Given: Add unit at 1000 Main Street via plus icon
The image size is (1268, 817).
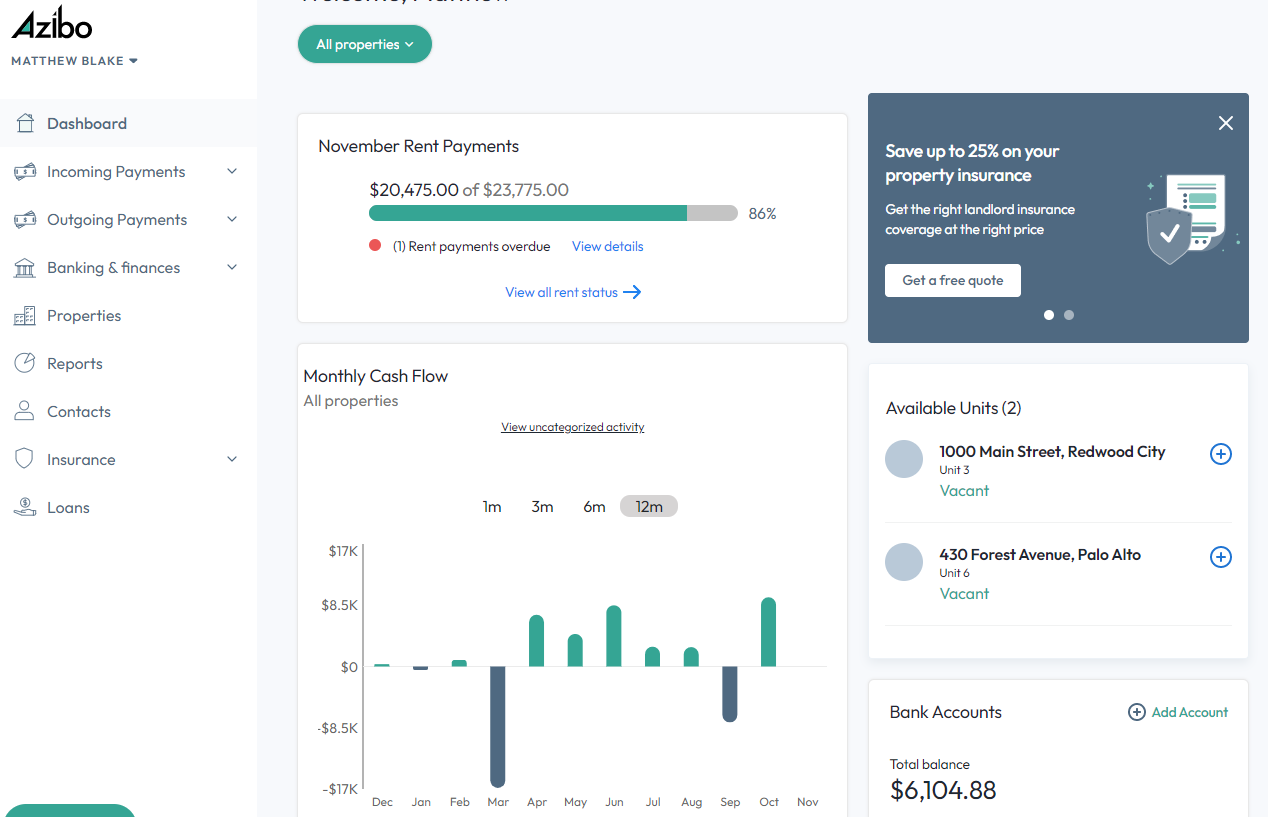Looking at the screenshot, I should click(1221, 454).
